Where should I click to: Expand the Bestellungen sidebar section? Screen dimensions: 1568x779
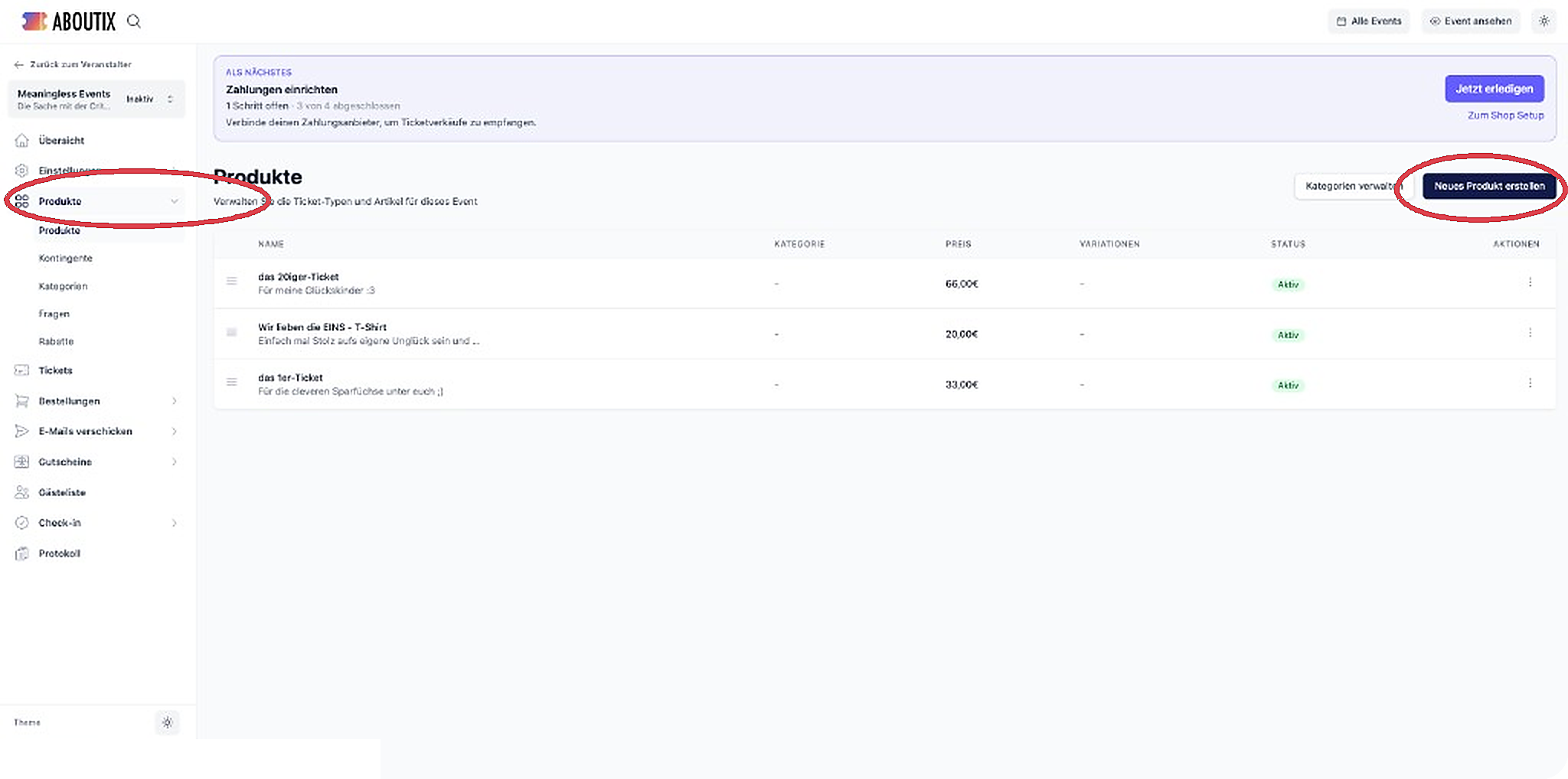(175, 401)
